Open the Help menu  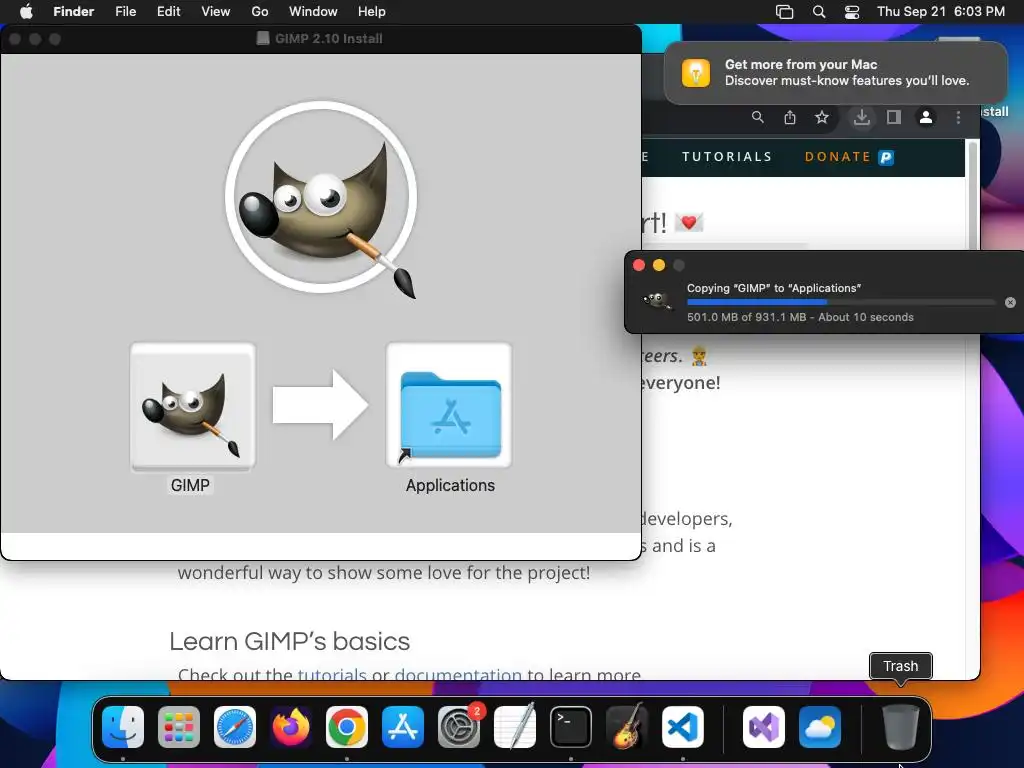click(x=372, y=12)
